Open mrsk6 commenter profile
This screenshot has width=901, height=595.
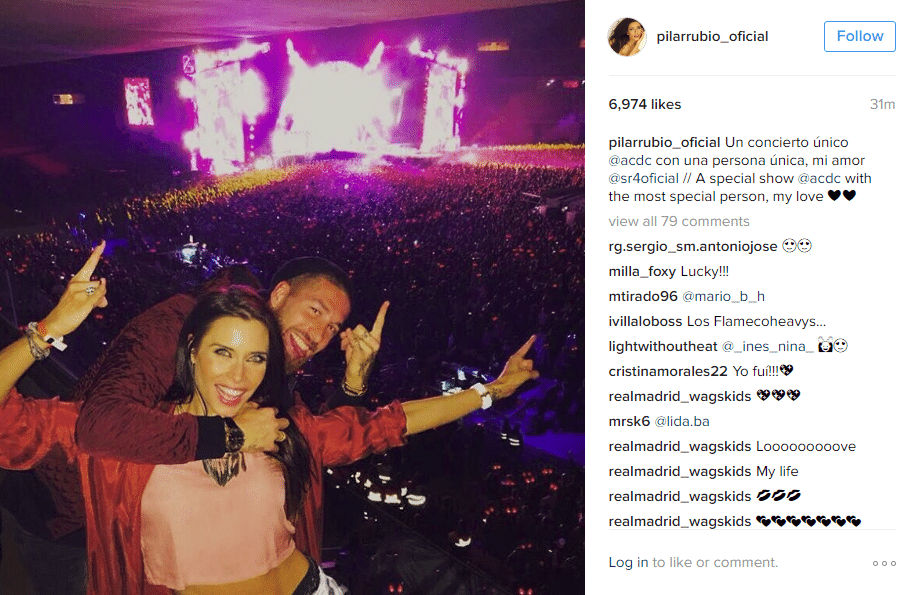pos(629,421)
